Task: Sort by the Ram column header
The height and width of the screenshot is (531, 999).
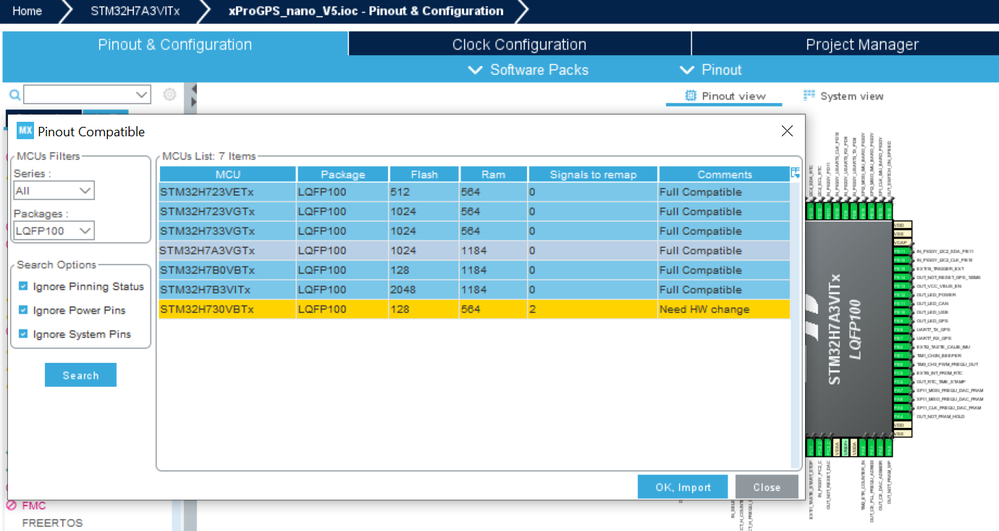Action: point(493,174)
